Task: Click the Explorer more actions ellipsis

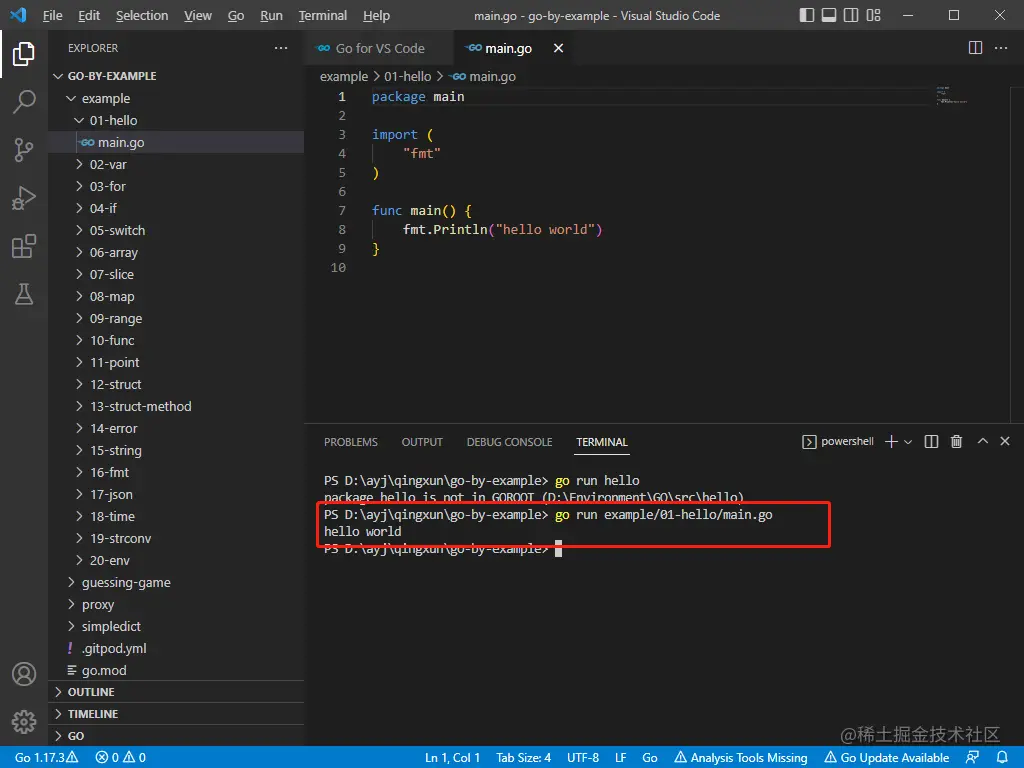Action: click(x=281, y=48)
